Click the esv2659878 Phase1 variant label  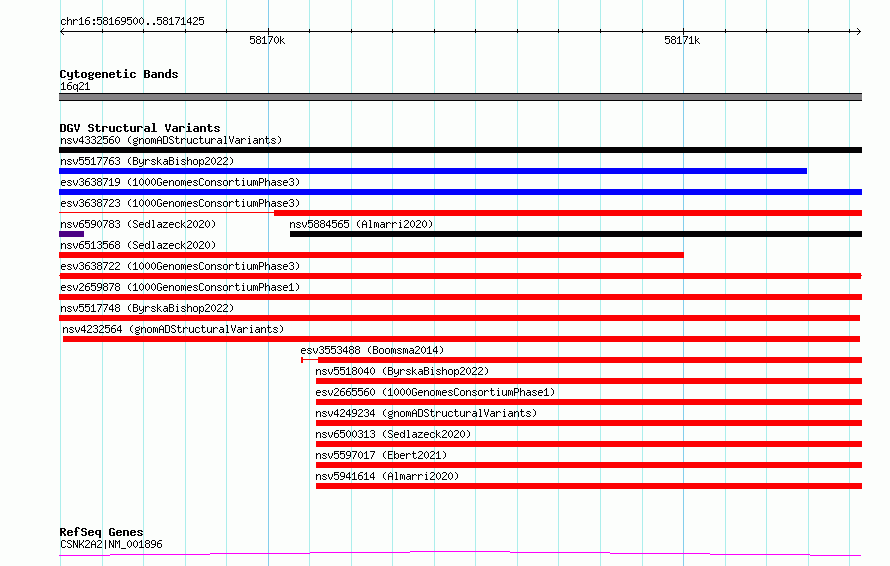point(180,287)
